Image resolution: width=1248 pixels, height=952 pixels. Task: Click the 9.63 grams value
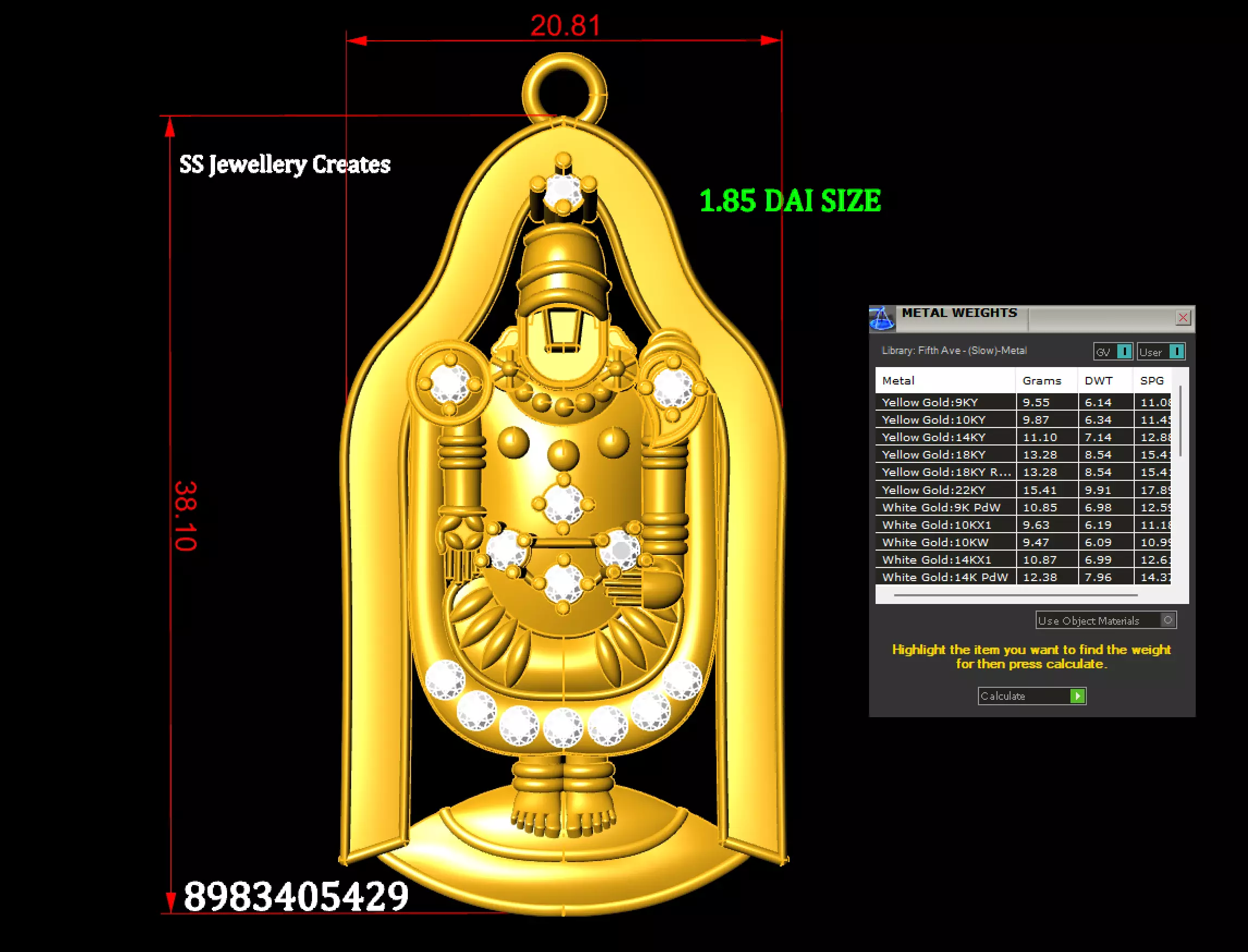pyautogui.click(x=1036, y=524)
